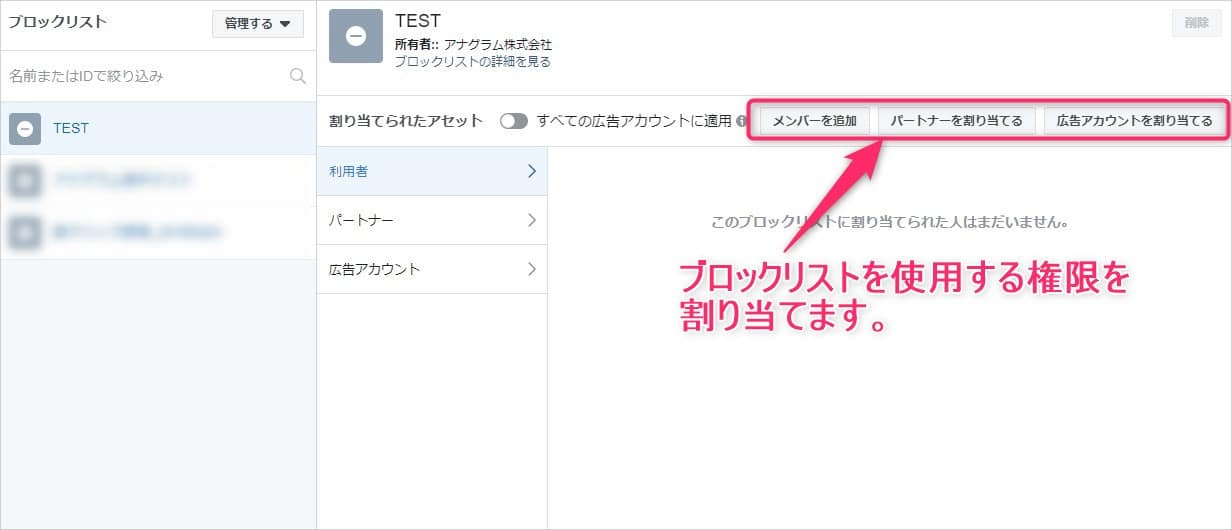Click the second blurred blocklist icon

point(25,180)
